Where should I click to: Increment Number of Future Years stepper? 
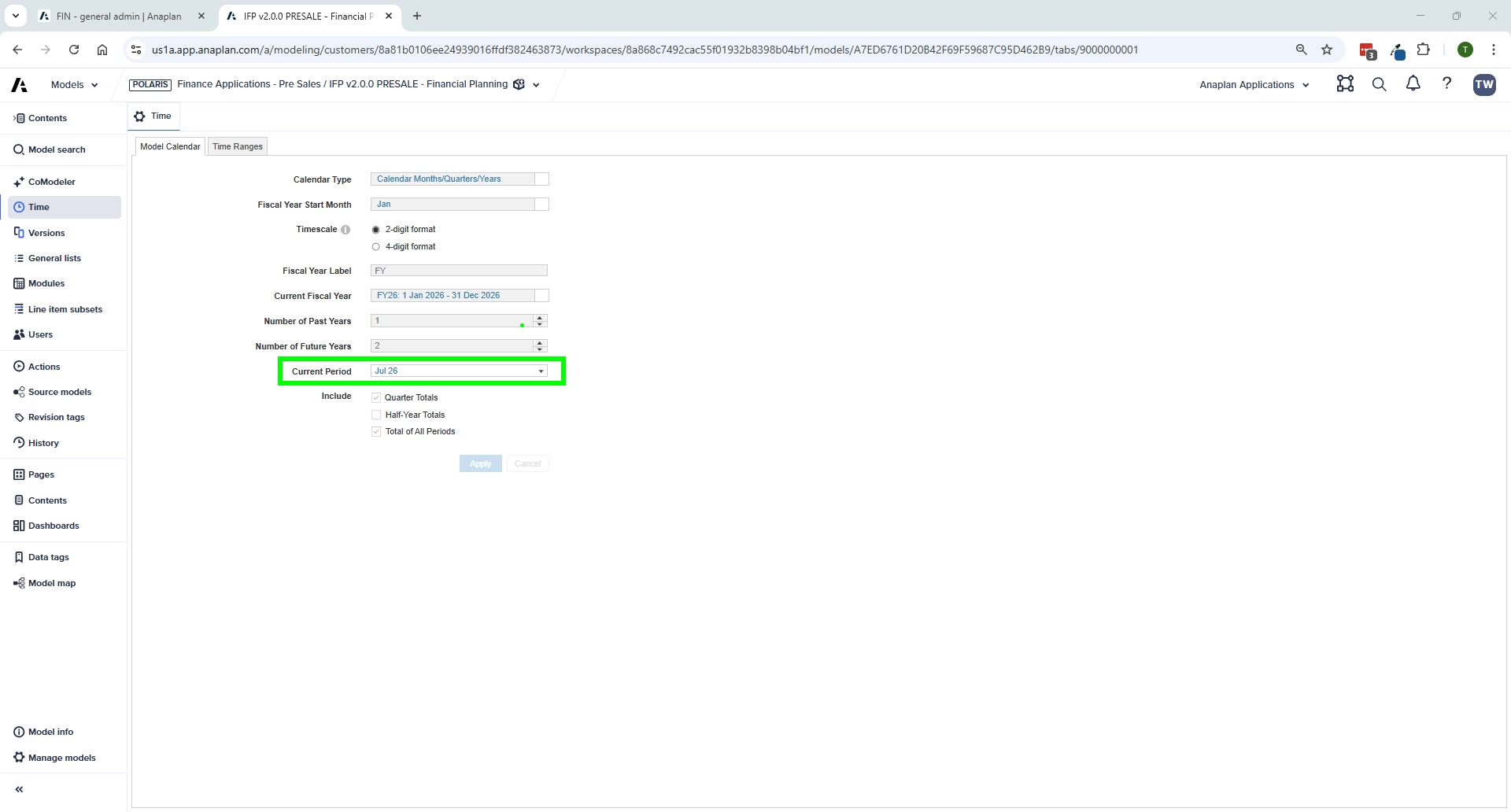pyautogui.click(x=539, y=342)
